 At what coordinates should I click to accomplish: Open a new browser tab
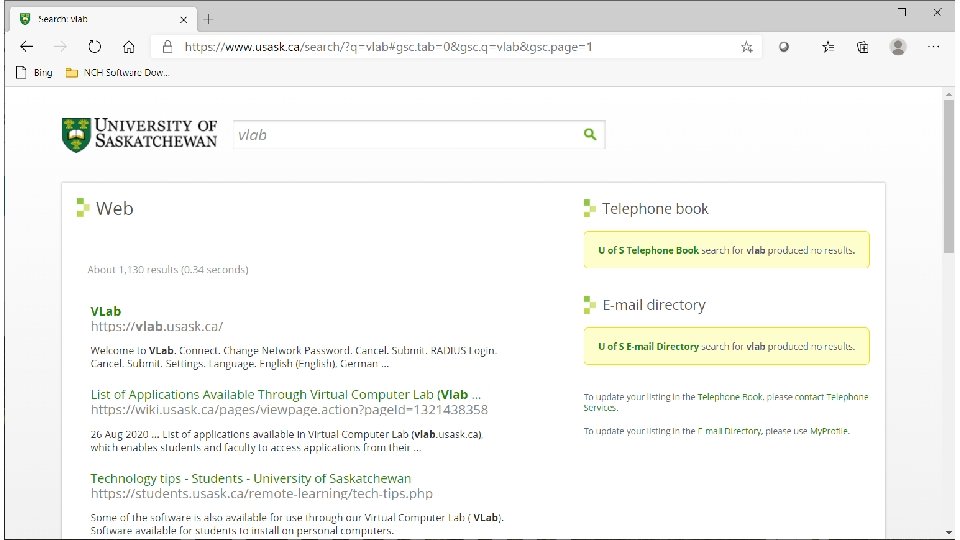208,20
